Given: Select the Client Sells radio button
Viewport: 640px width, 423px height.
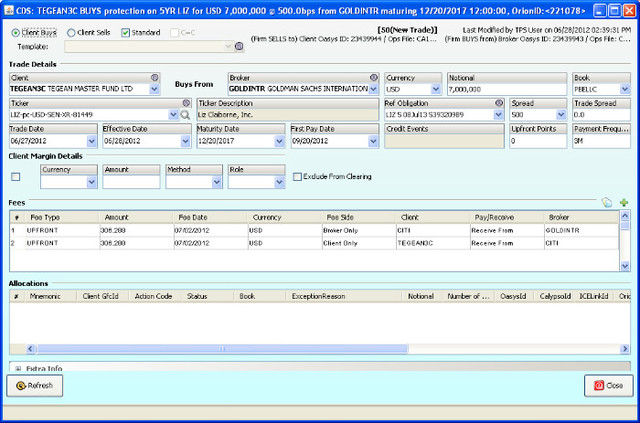Looking at the screenshot, I should (x=71, y=33).
